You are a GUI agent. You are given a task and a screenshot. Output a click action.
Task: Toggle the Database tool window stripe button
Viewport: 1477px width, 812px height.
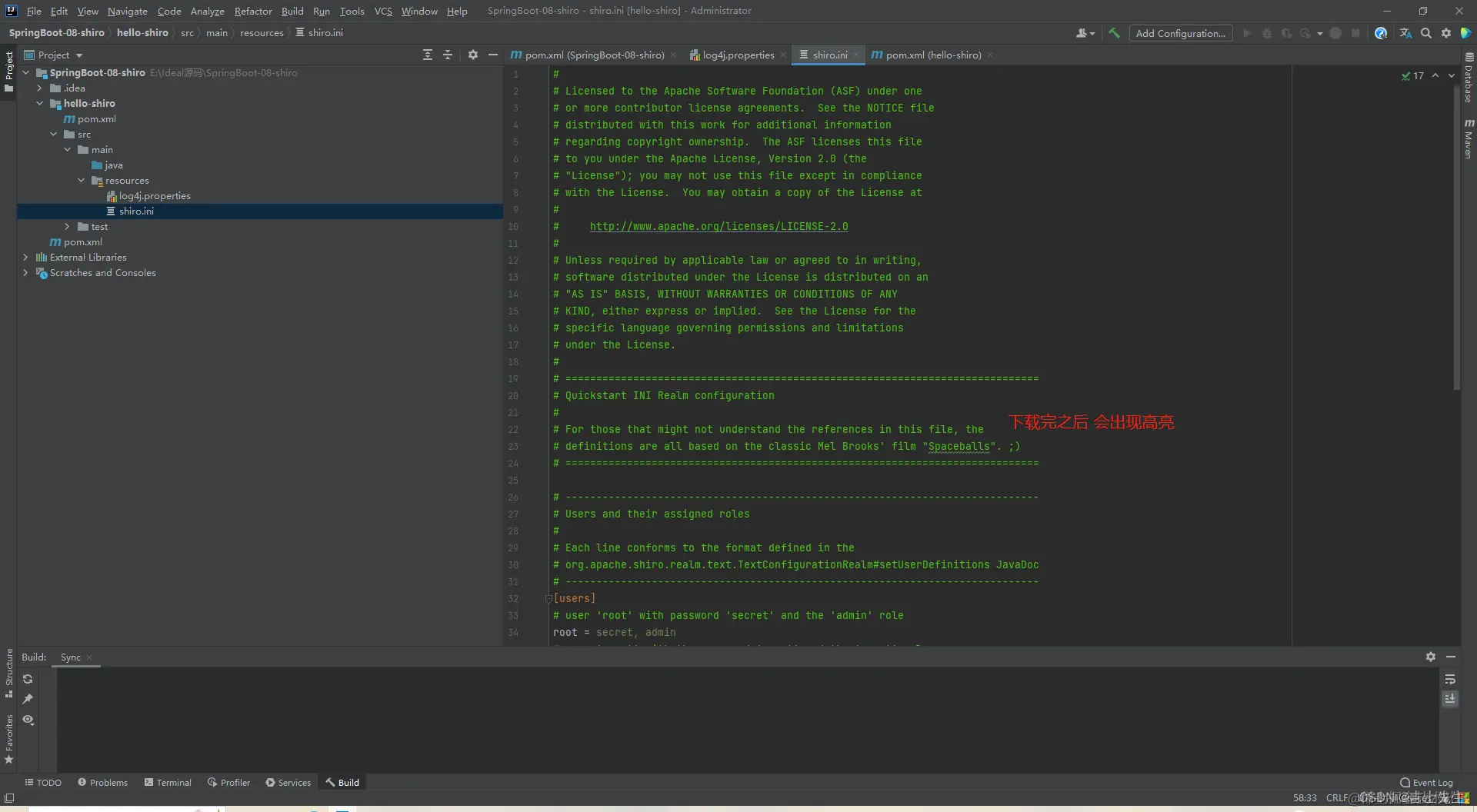(1469, 78)
